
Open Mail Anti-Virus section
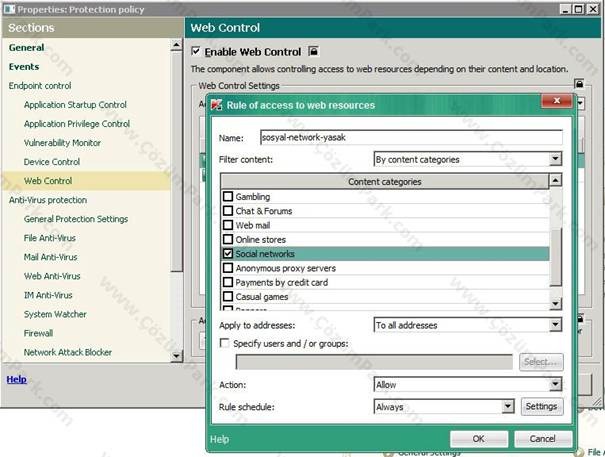click(51, 257)
